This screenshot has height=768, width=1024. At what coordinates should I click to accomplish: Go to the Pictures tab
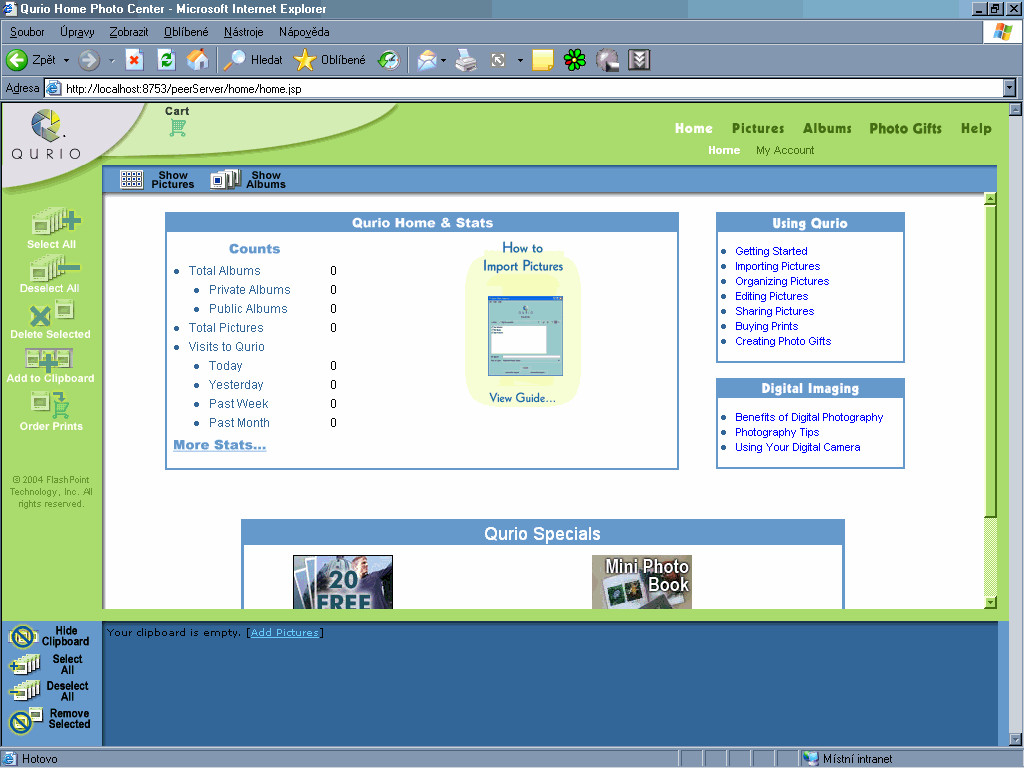click(x=758, y=129)
